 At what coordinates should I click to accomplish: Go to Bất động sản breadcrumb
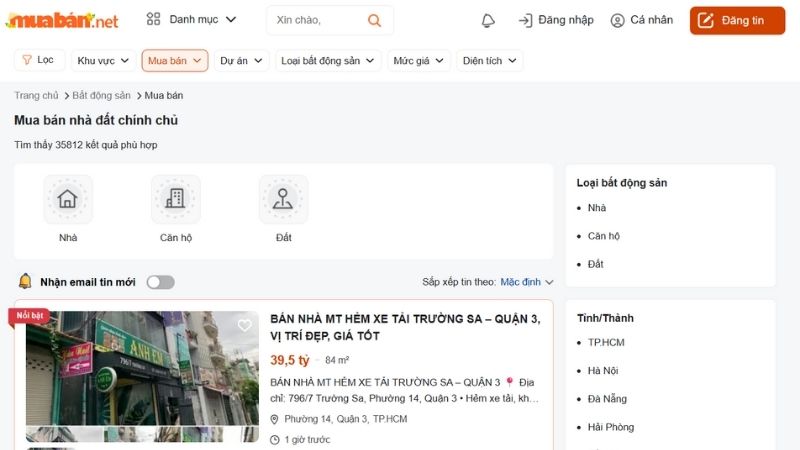point(101,95)
